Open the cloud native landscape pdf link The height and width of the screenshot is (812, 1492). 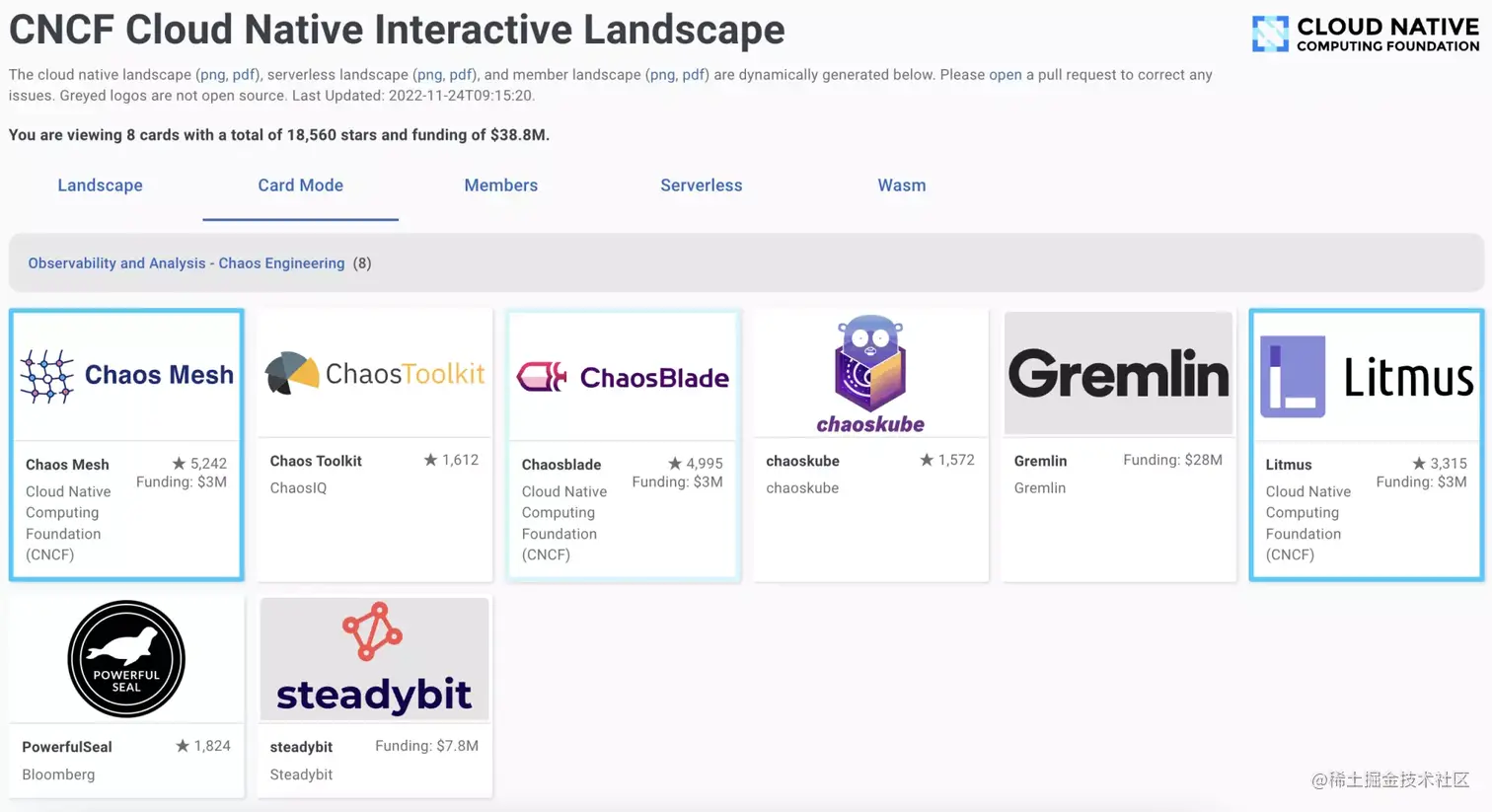pyautogui.click(x=244, y=75)
